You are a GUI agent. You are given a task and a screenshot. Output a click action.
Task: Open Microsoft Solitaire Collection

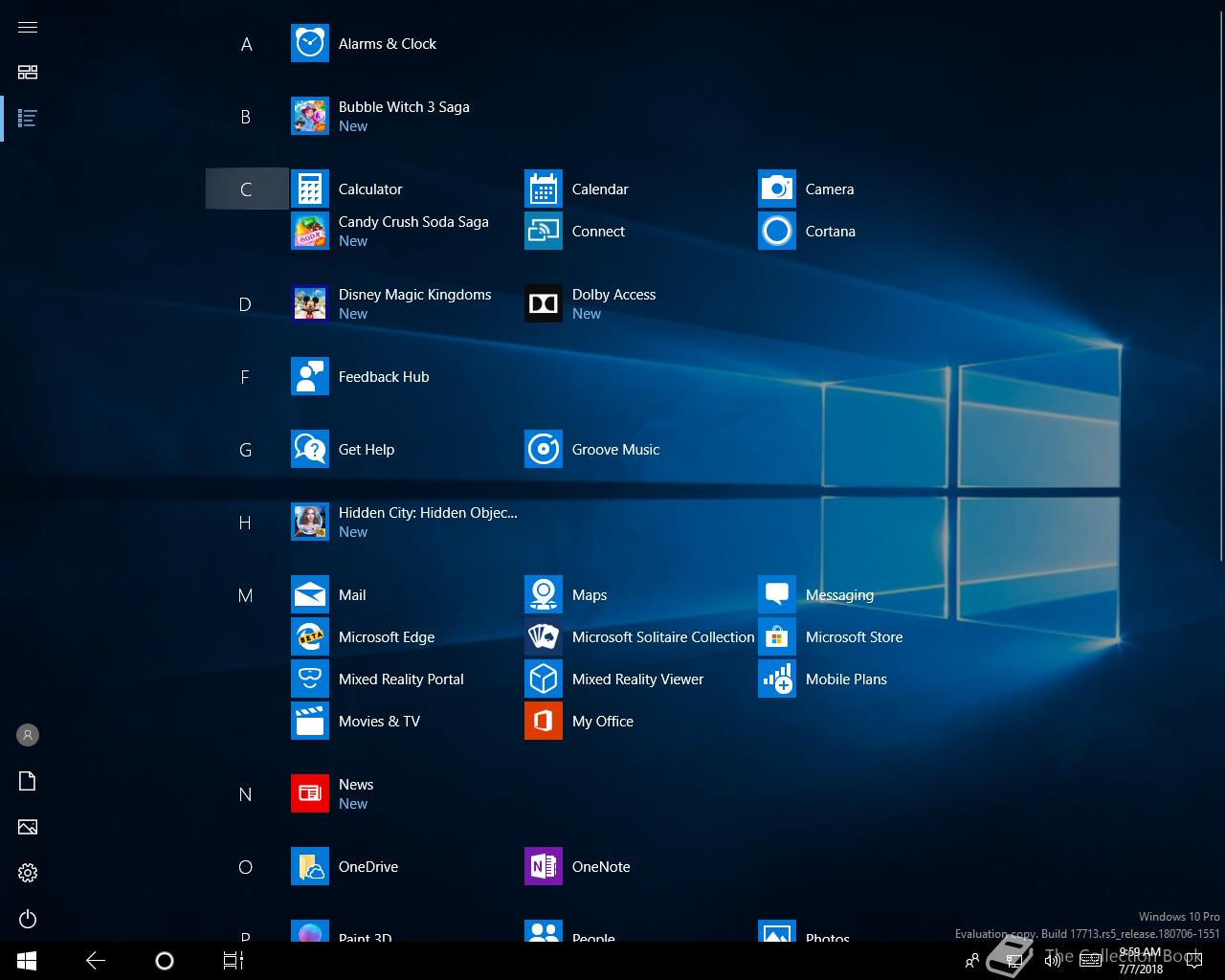tap(639, 637)
